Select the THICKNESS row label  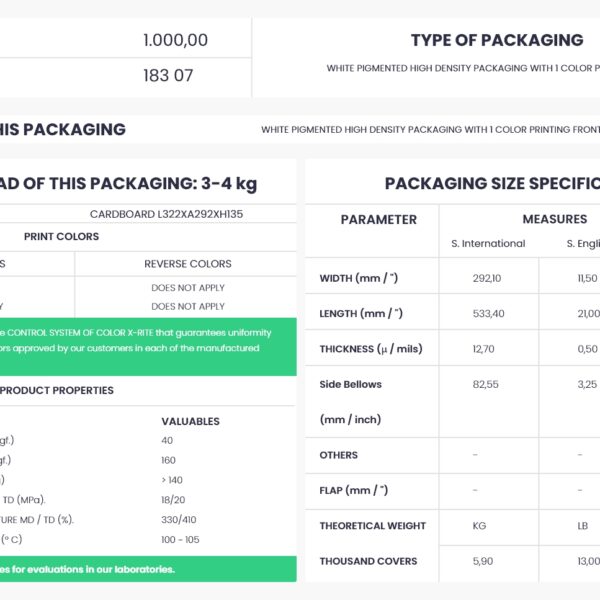pos(371,349)
